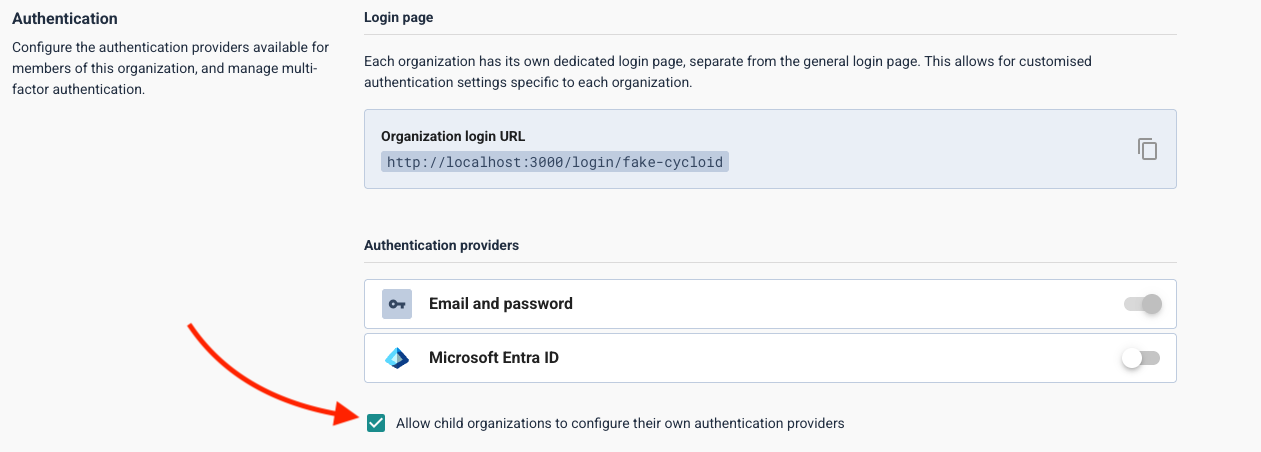Screen dimensions: 1261x452
Task: Disable the Email and password toggle
Action: point(1142,304)
